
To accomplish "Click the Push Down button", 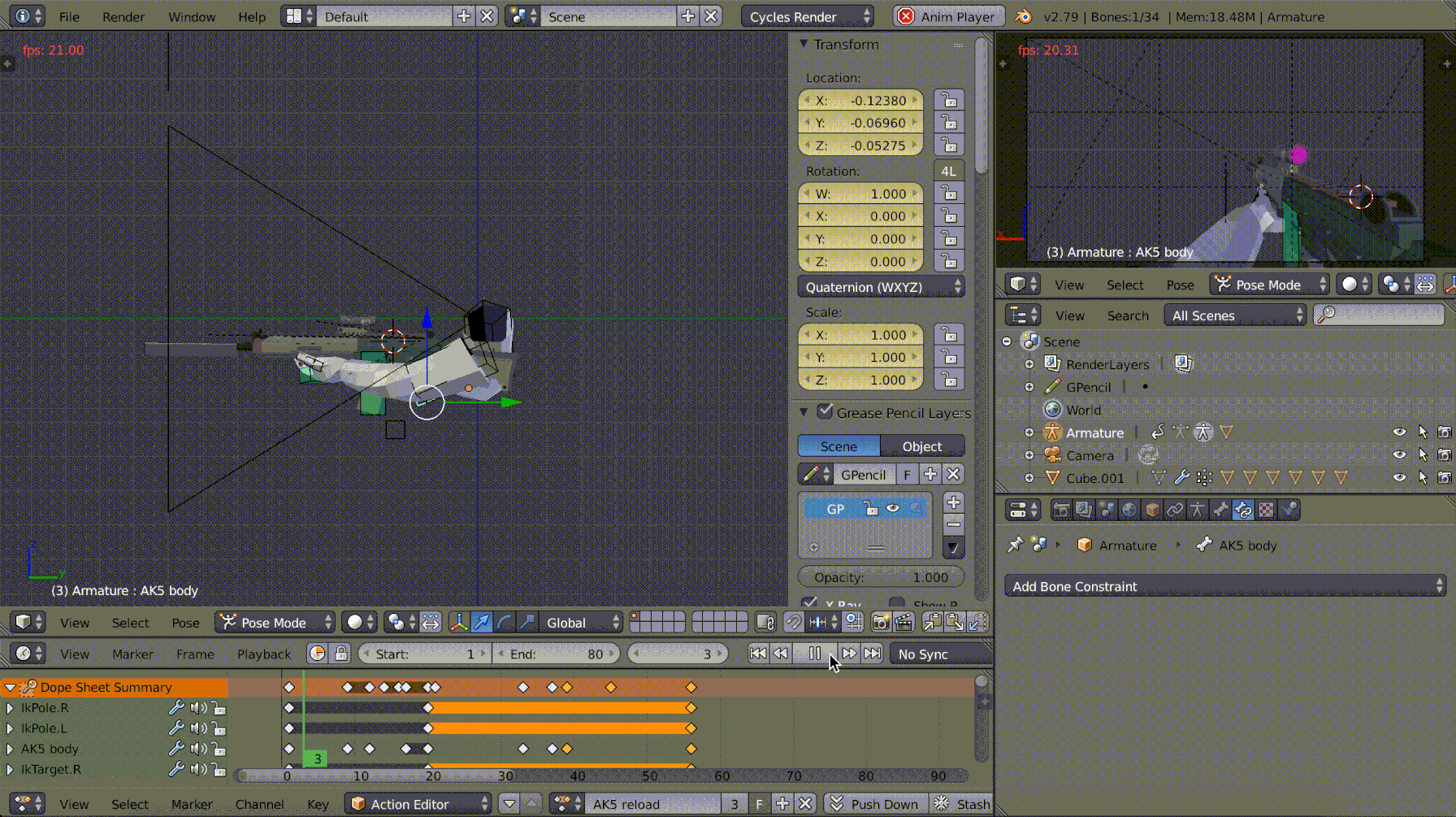I will 873,804.
